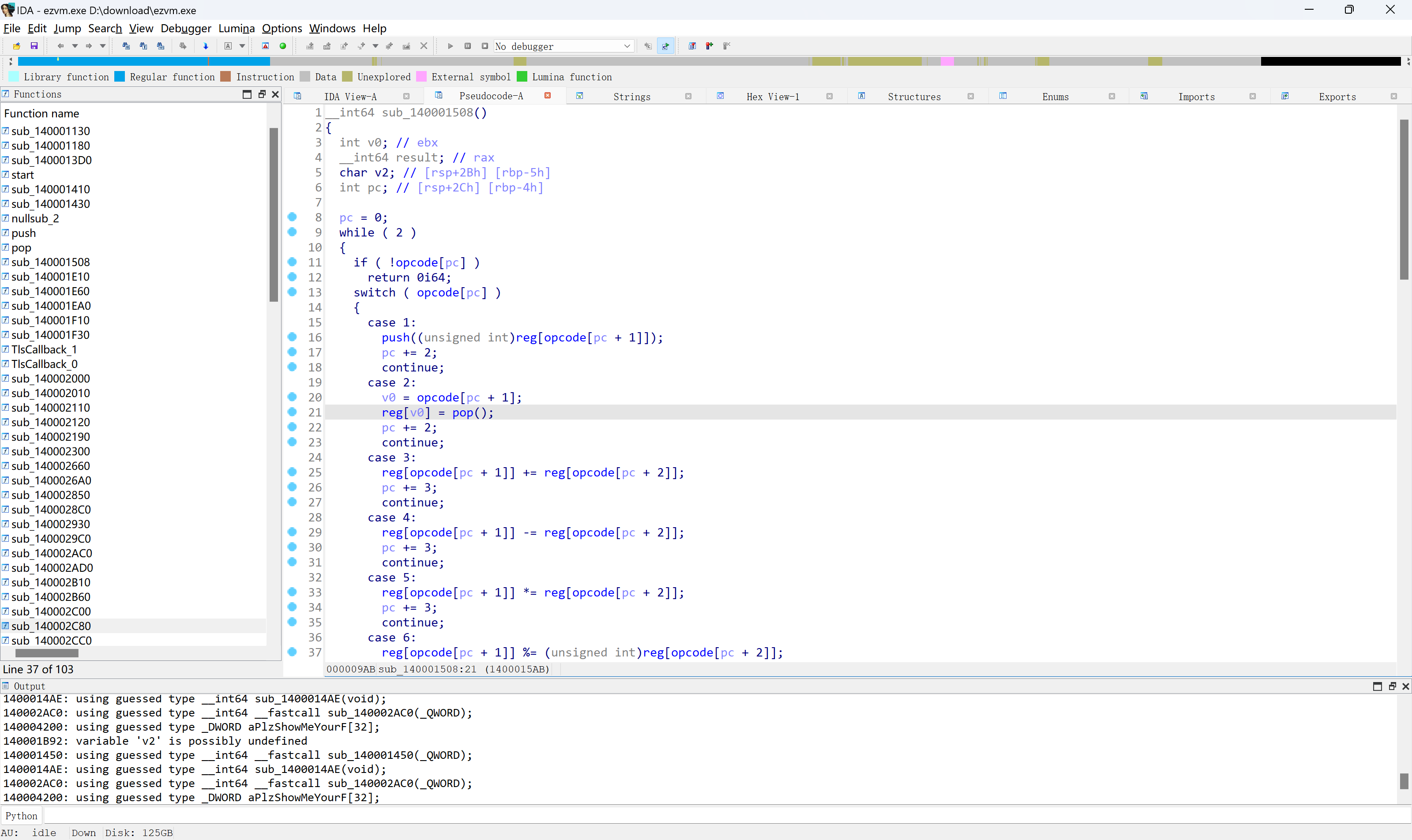This screenshot has height=840, width=1412.
Task: Toggle breakpoint dot on line 21
Action: 292,412
